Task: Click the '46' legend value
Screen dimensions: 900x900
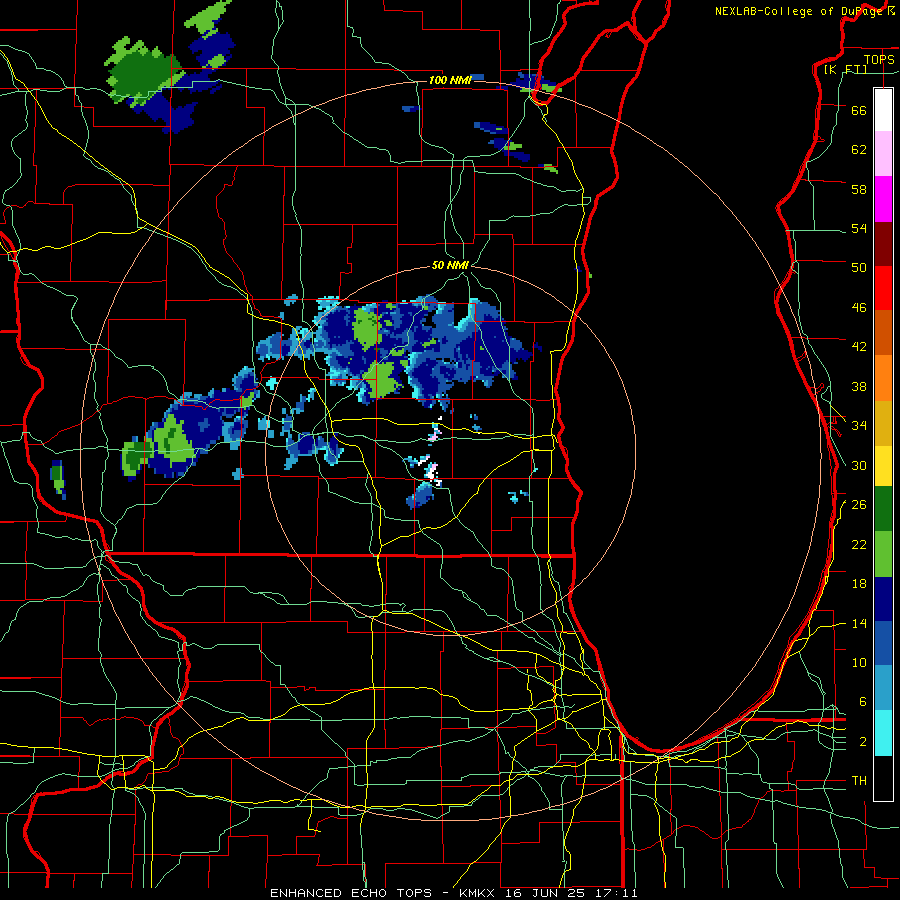Action: [x=859, y=308]
